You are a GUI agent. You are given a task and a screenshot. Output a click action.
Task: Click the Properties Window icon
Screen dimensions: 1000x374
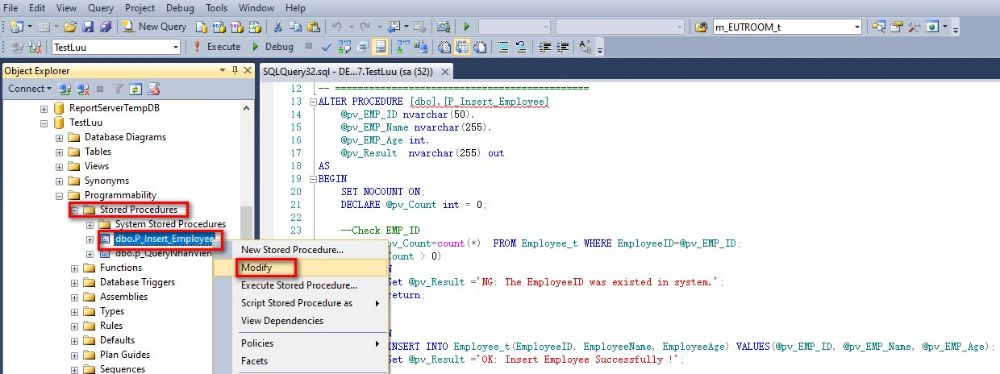tap(897, 27)
